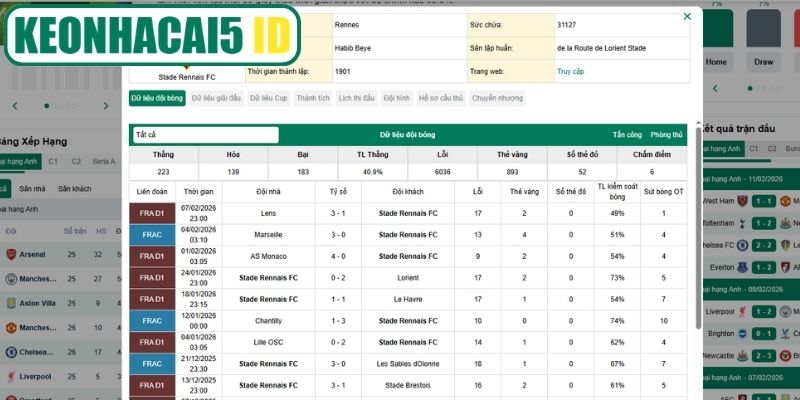Viewport: 800px width, 400px height.
Task: Click Lorient team name in table
Action: click(x=408, y=278)
